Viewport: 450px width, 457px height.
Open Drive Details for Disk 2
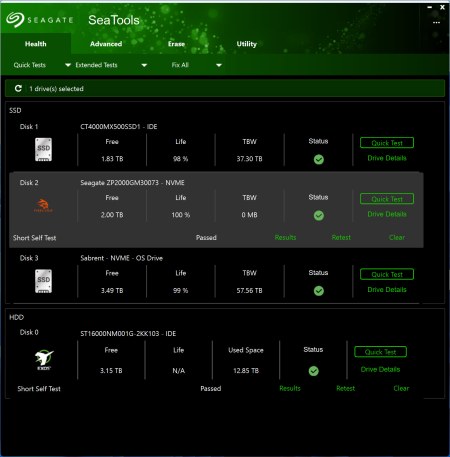[x=387, y=214]
